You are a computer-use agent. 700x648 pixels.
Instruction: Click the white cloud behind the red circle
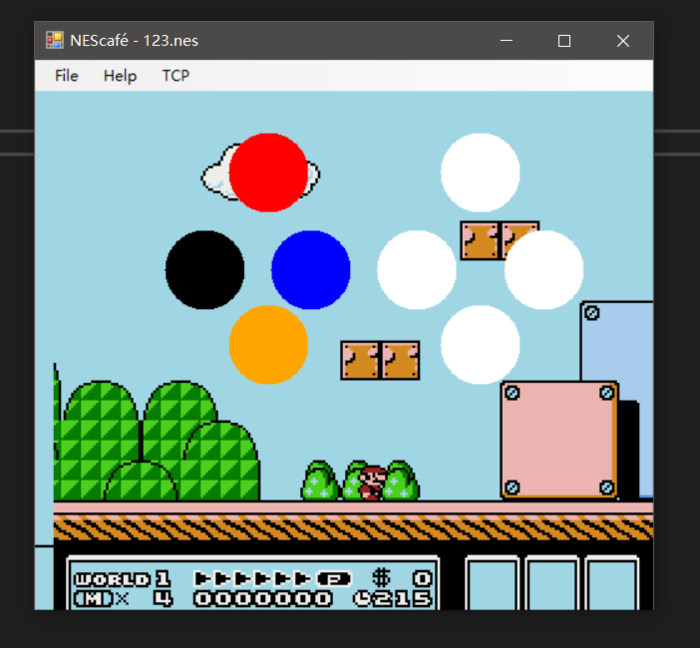pyautogui.click(x=214, y=177)
